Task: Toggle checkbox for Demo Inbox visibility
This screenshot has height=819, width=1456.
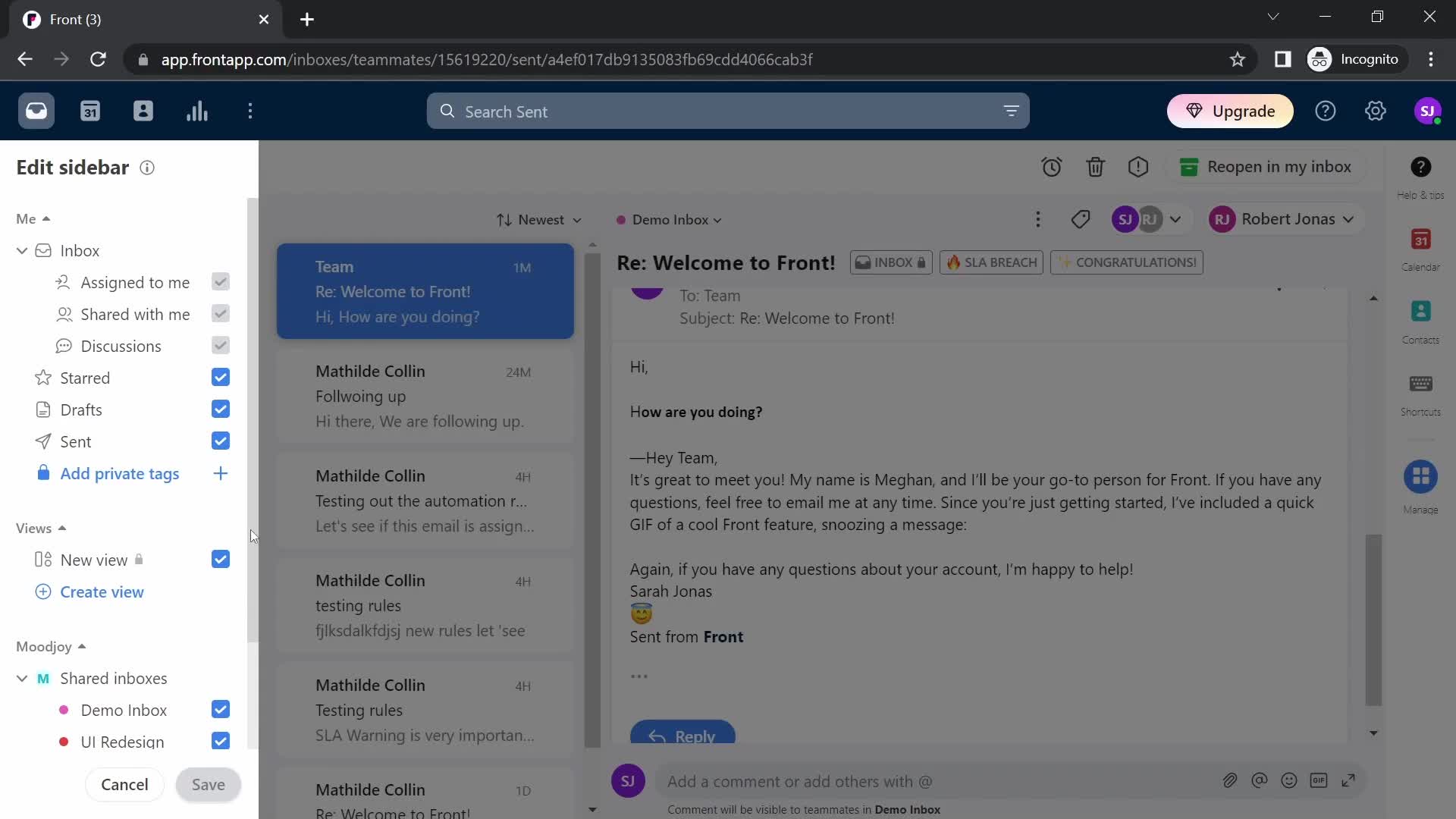Action: coord(220,710)
